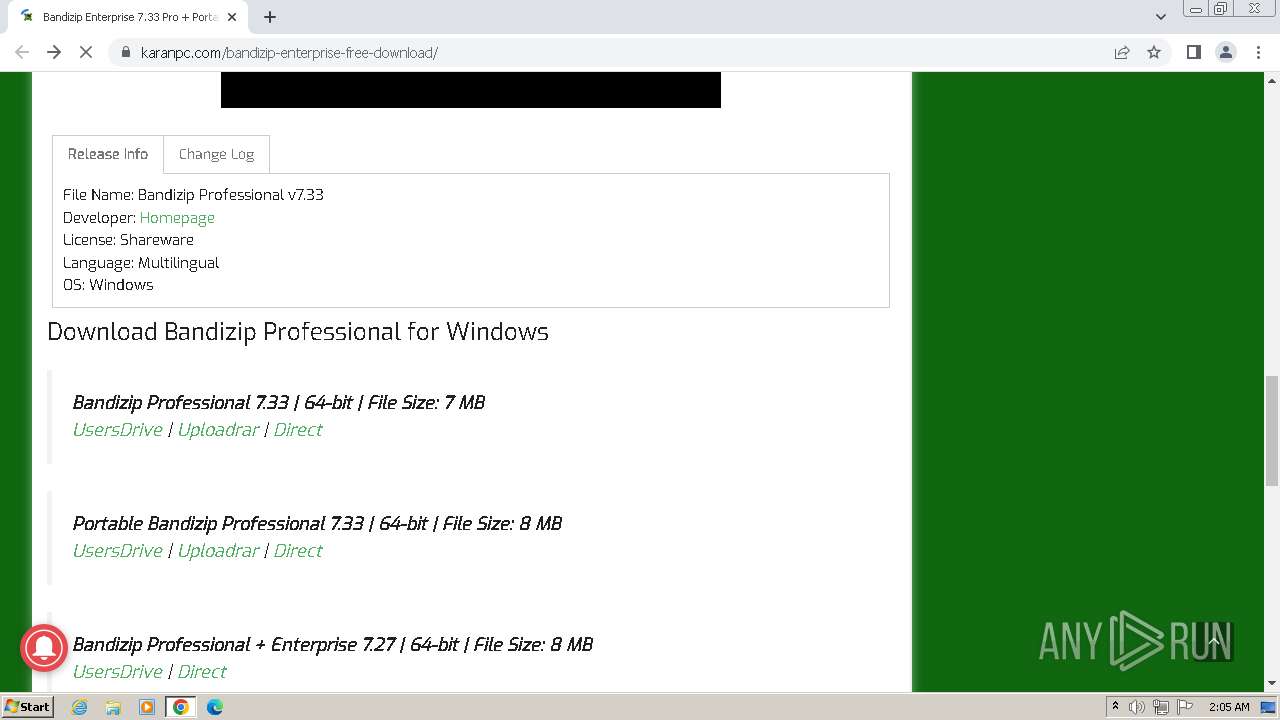
Task: Click the share page icon
Action: click(1122, 52)
